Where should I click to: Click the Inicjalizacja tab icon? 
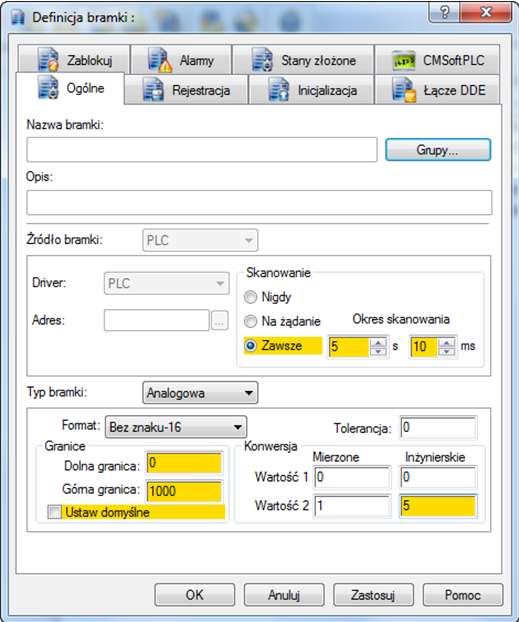tap(279, 89)
